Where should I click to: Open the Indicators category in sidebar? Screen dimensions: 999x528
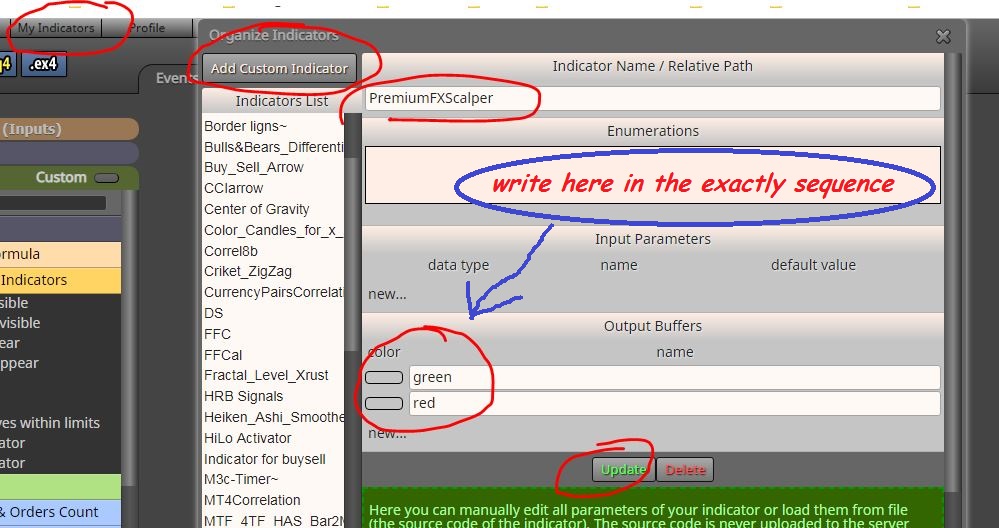tap(60, 280)
